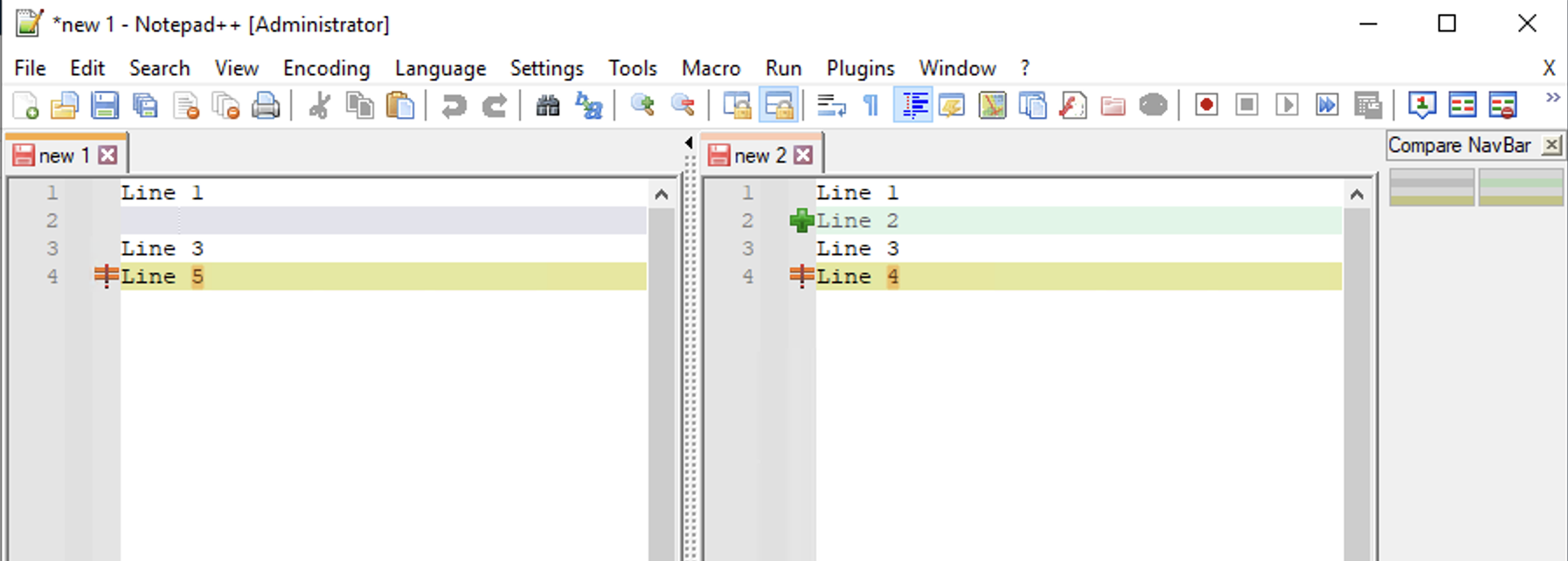Close the Compare NavBar panel
The image size is (1568, 561).
[1551, 145]
